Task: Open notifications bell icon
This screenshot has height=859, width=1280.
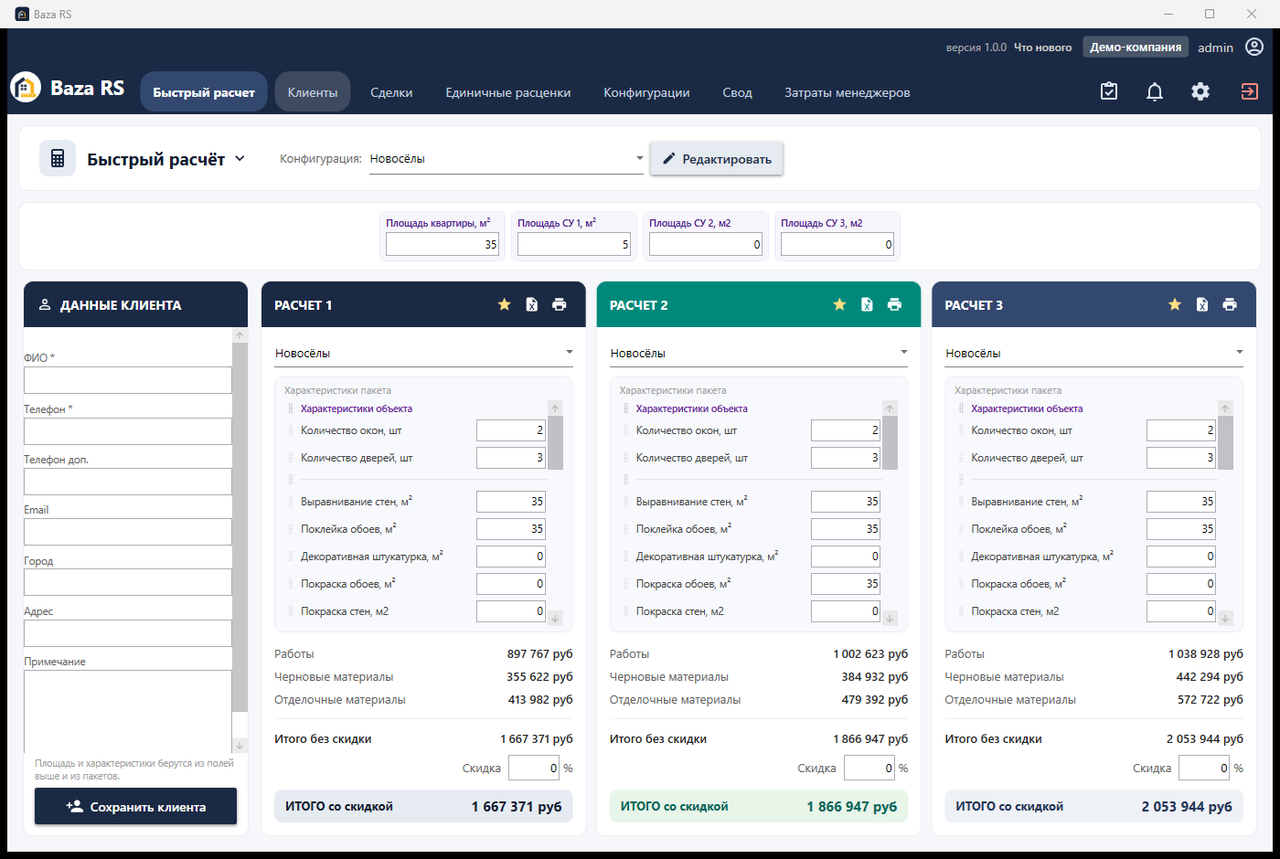Action: [1155, 92]
